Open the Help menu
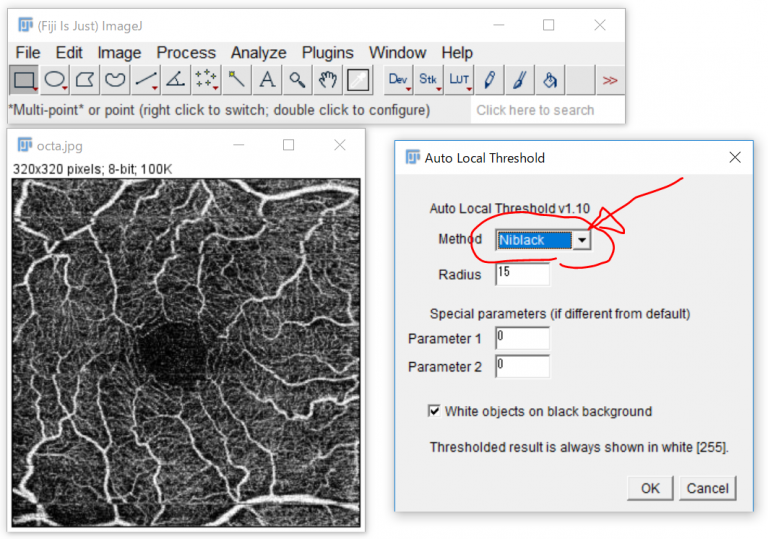 457,52
